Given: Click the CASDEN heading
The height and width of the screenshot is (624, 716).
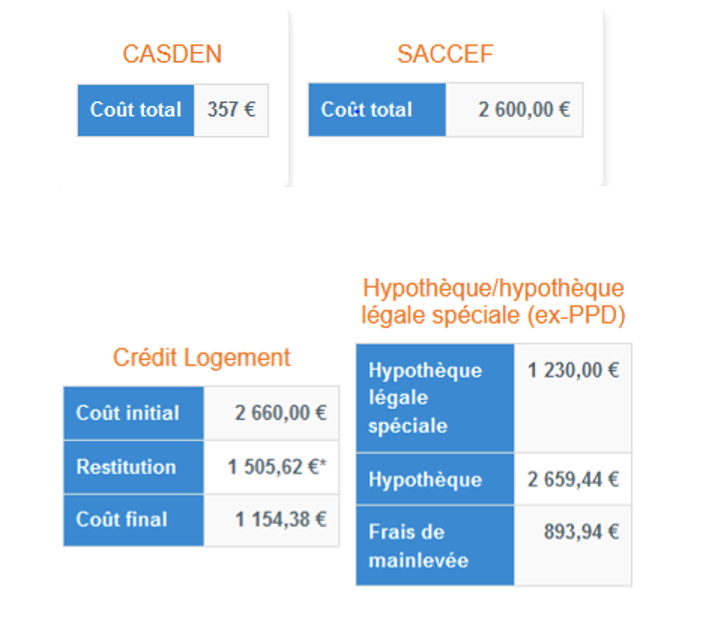Looking at the screenshot, I should pos(172,54).
